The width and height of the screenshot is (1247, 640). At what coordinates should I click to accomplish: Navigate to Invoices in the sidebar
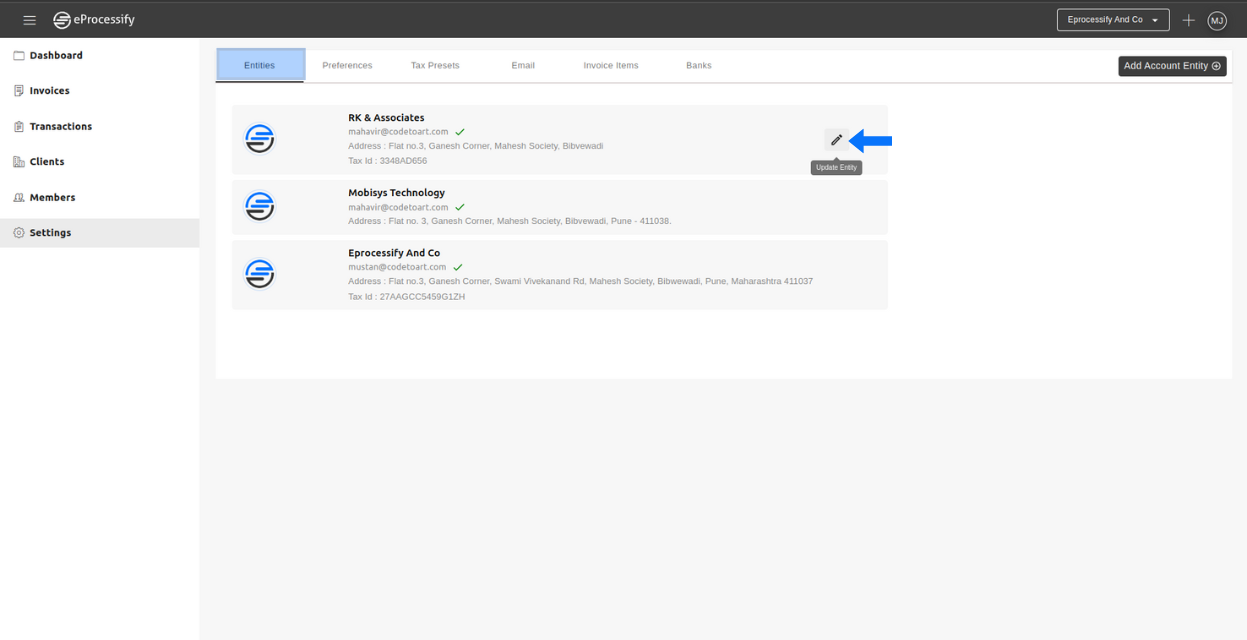pos(49,91)
